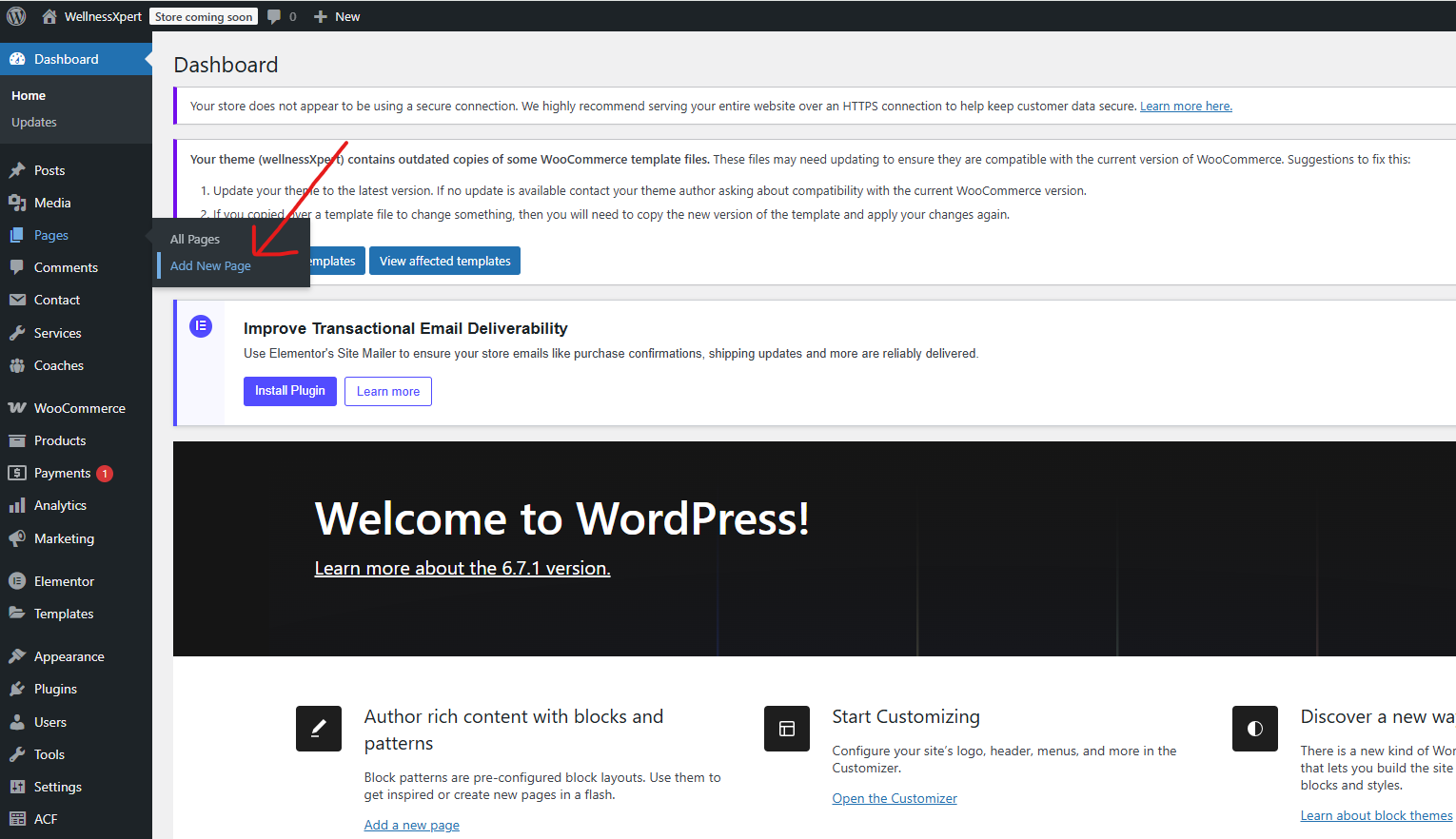
Task: Click the Appearance paintbrush icon
Action: tap(17, 656)
